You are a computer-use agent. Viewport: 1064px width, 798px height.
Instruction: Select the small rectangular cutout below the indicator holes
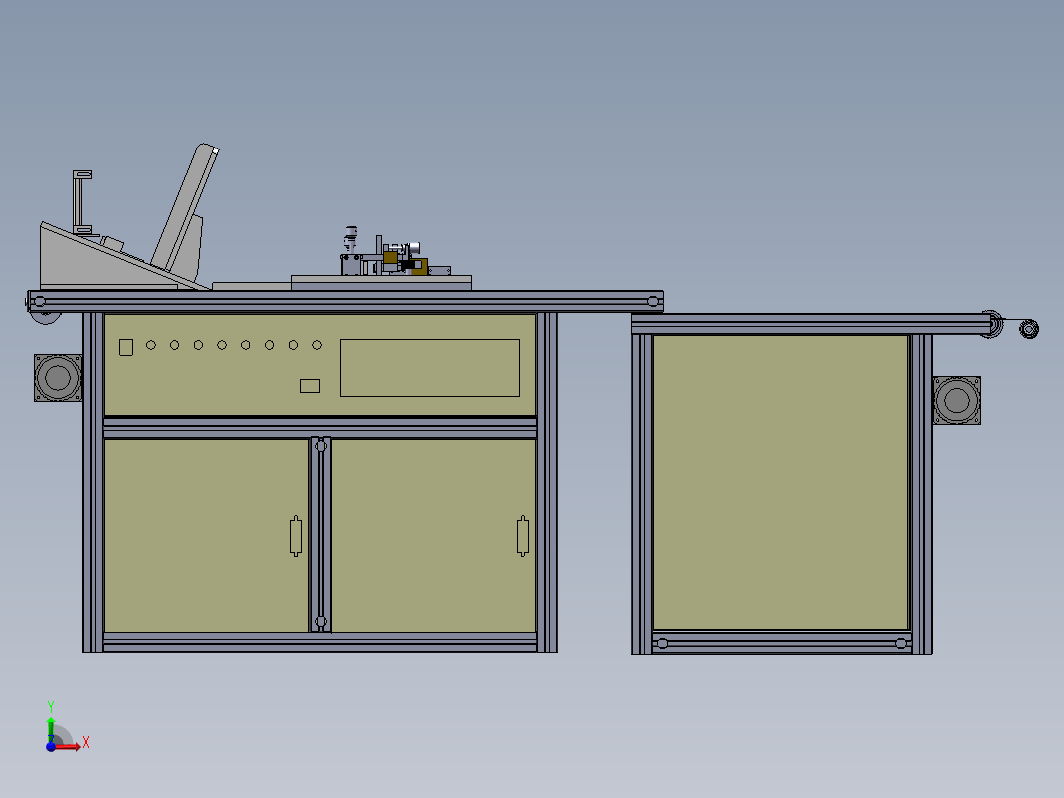point(310,386)
